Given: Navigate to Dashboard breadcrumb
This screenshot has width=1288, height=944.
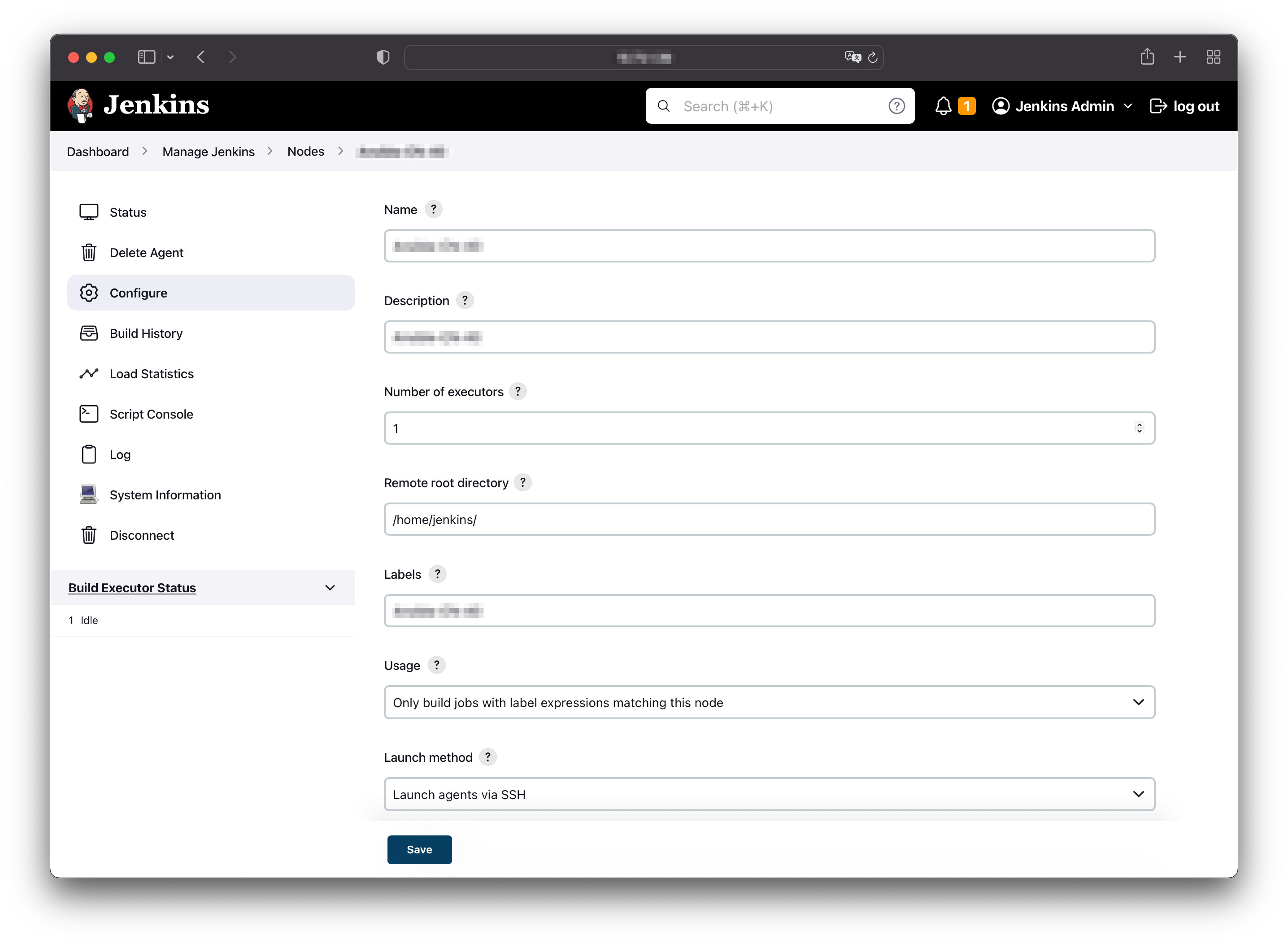Looking at the screenshot, I should 97,152.
